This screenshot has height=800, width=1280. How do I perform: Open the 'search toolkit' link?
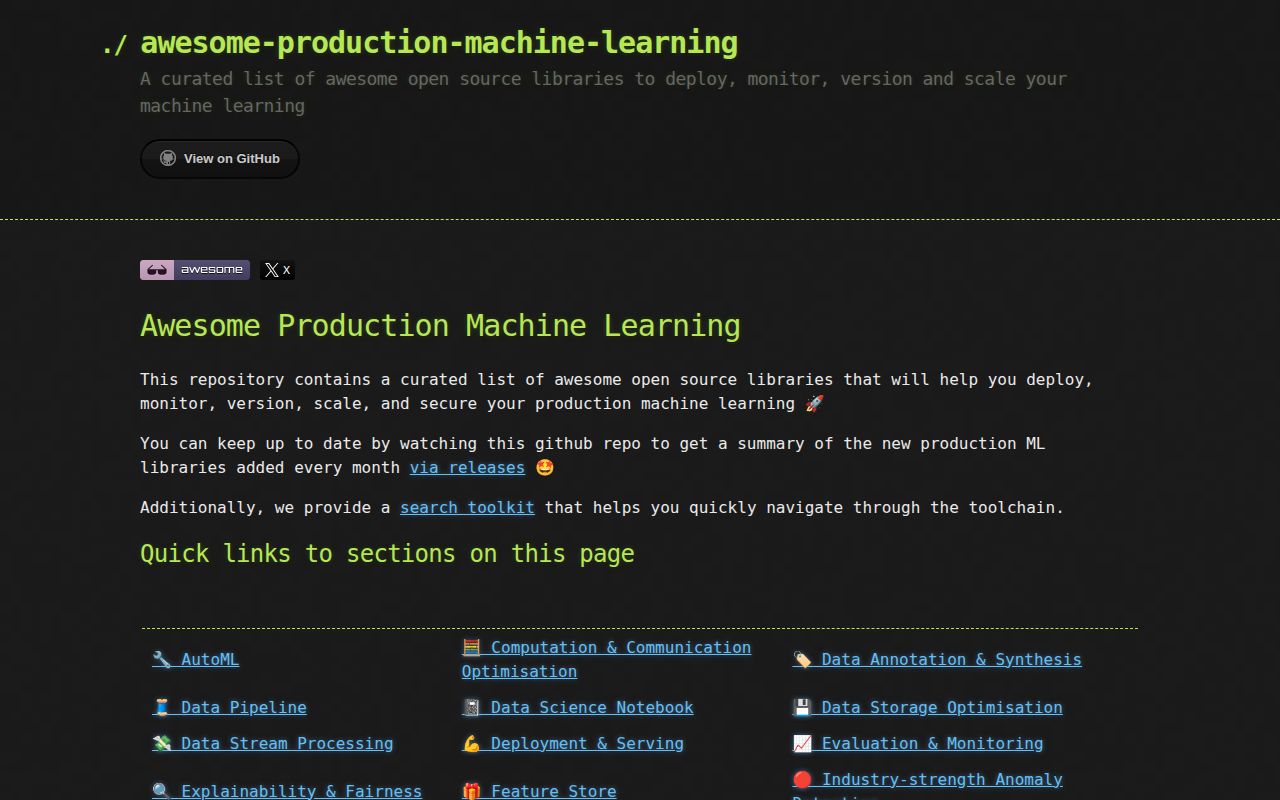click(467, 507)
